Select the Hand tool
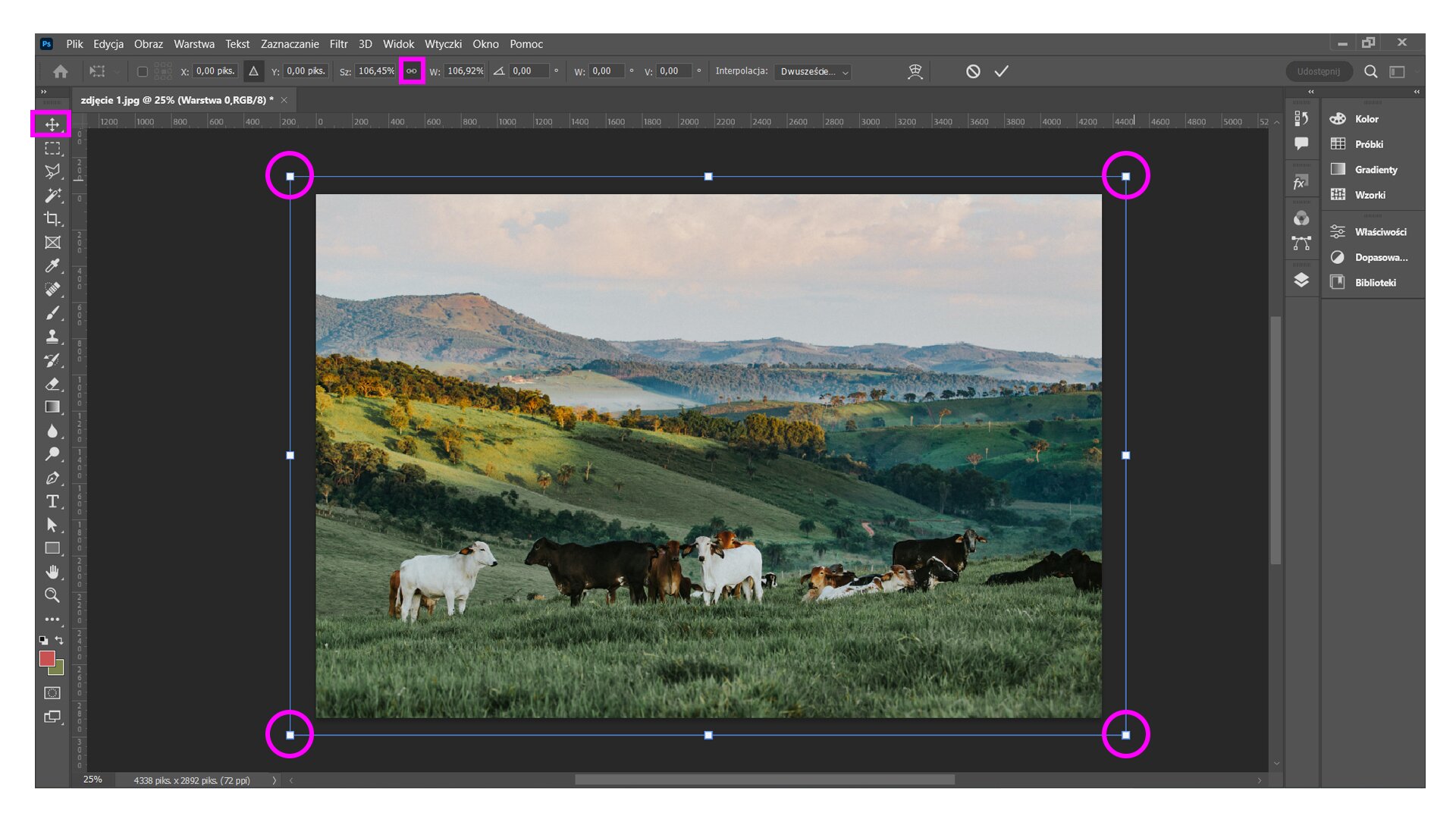 pos(52,572)
